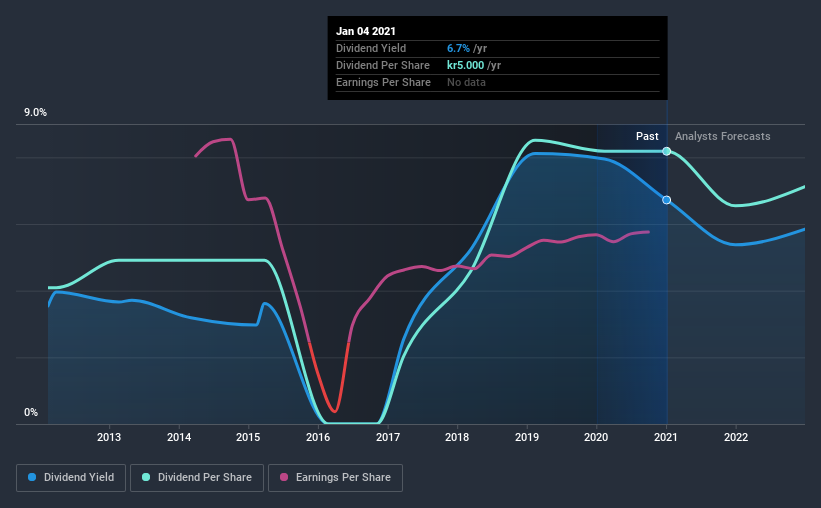Click the 9.0% y-axis label
Image resolution: width=821 pixels, height=508 pixels.
click(35, 113)
